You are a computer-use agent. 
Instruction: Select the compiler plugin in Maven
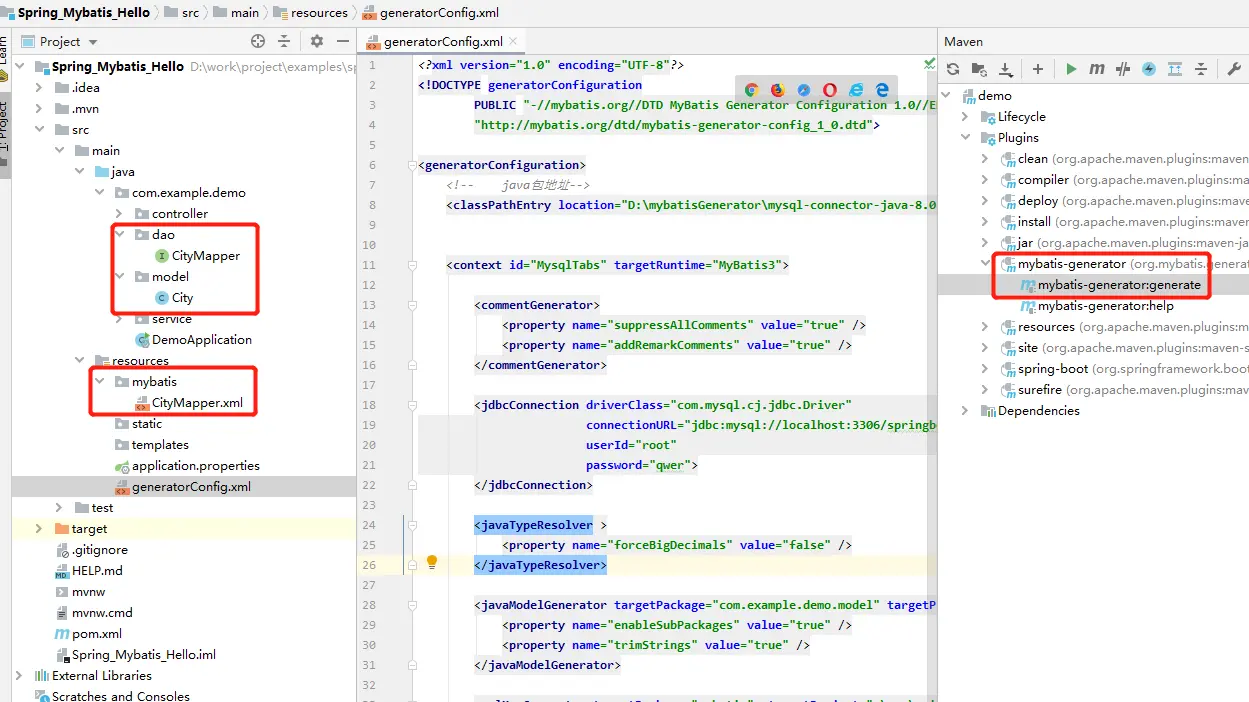tap(1043, 179)
